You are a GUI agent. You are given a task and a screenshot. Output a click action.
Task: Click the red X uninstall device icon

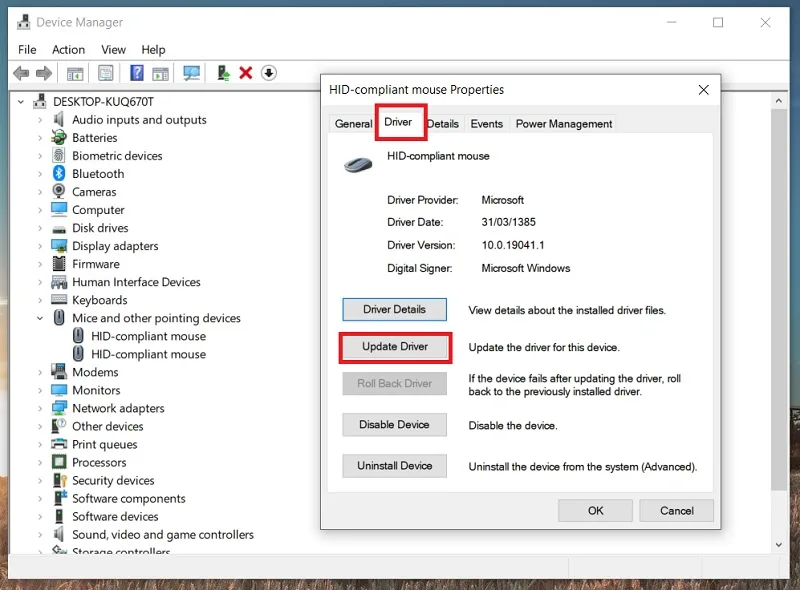(246, 73)
